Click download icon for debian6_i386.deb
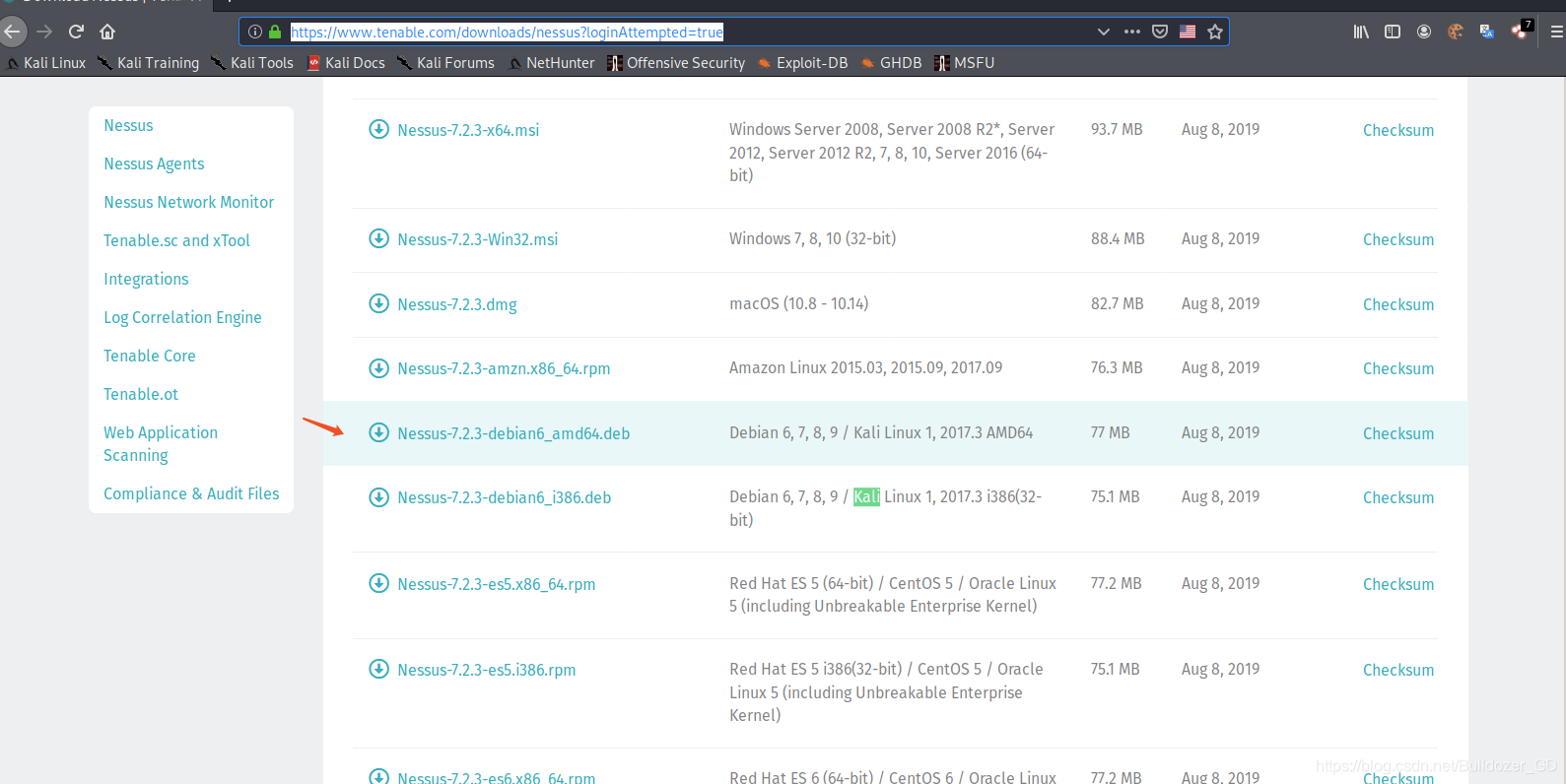The image size is (1566, 784). [x=378, y=497]
